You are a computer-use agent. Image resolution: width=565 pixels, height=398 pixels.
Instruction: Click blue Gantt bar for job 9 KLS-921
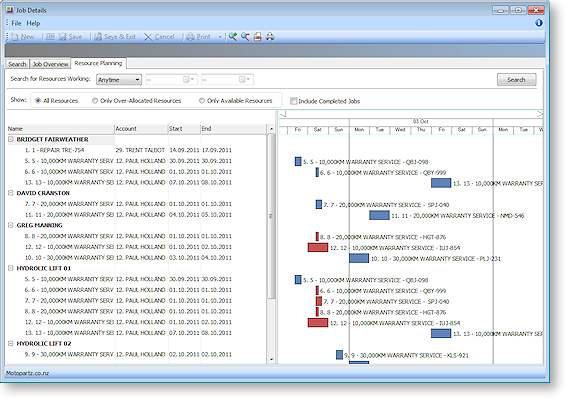(339, 355)
